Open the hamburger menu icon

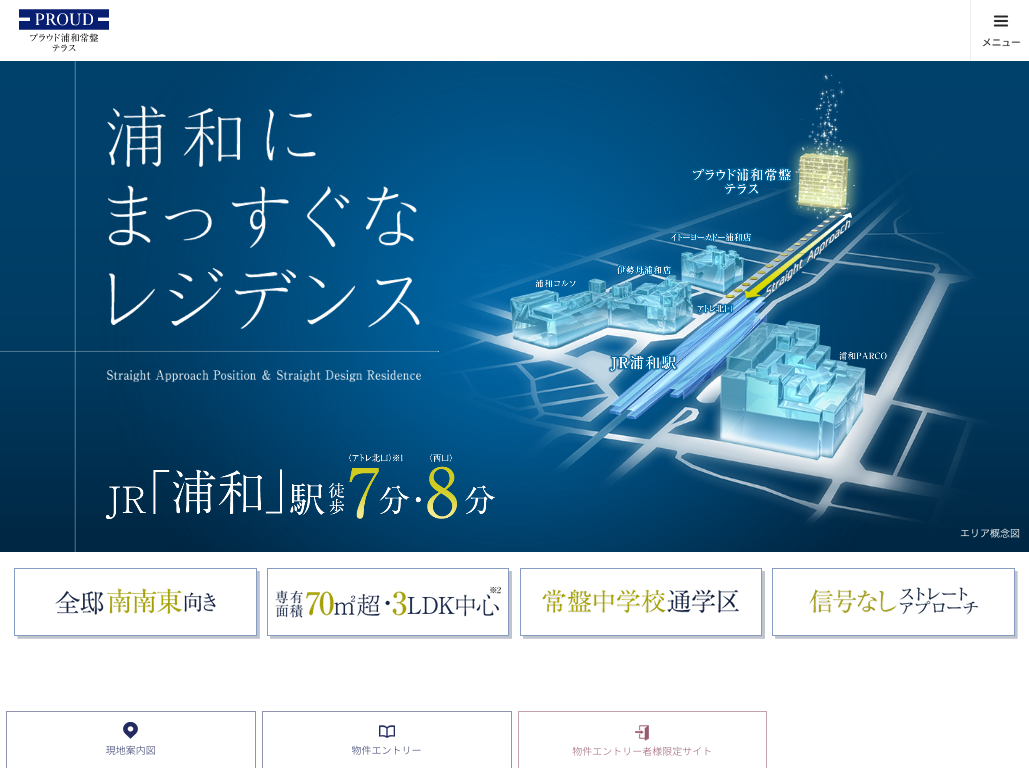coord(1000,21)
